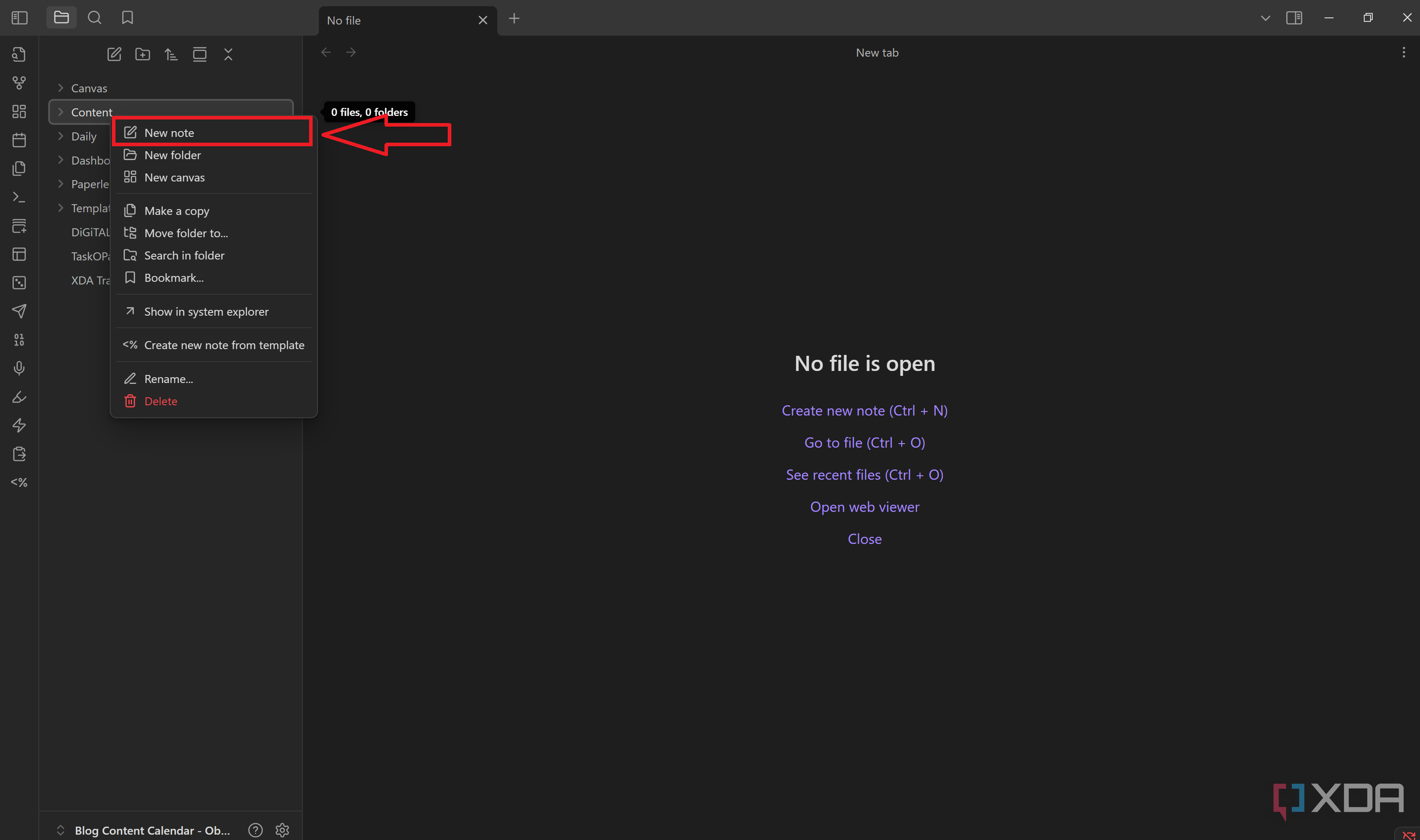Select Make a copy menu entry
The height and width of the screenshot is (840, 1420).
point(214,210)
